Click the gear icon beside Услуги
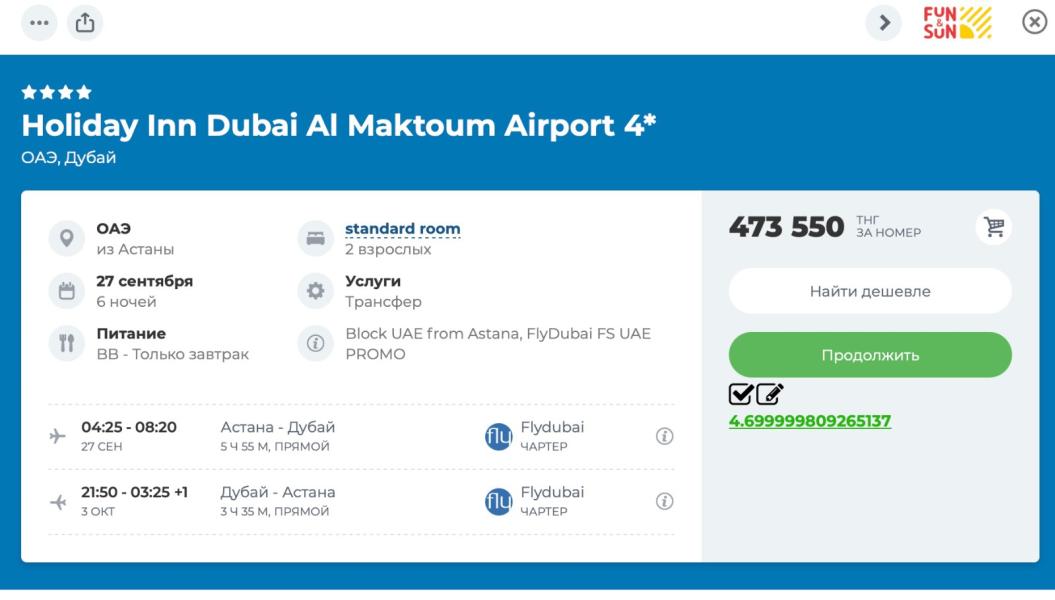Screen dimensions: 1055x600 [x=316, y=291]
